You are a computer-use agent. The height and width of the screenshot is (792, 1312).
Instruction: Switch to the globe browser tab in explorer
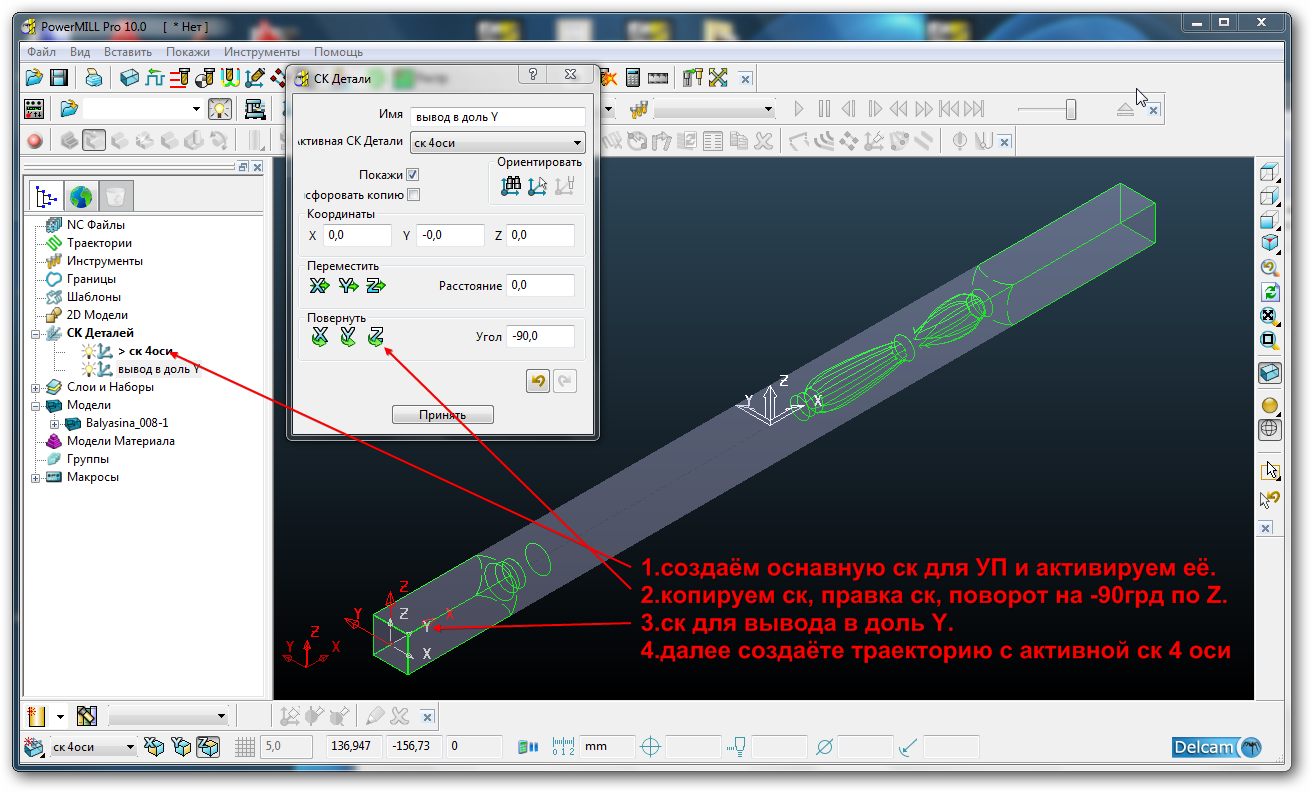pos(80,195)
